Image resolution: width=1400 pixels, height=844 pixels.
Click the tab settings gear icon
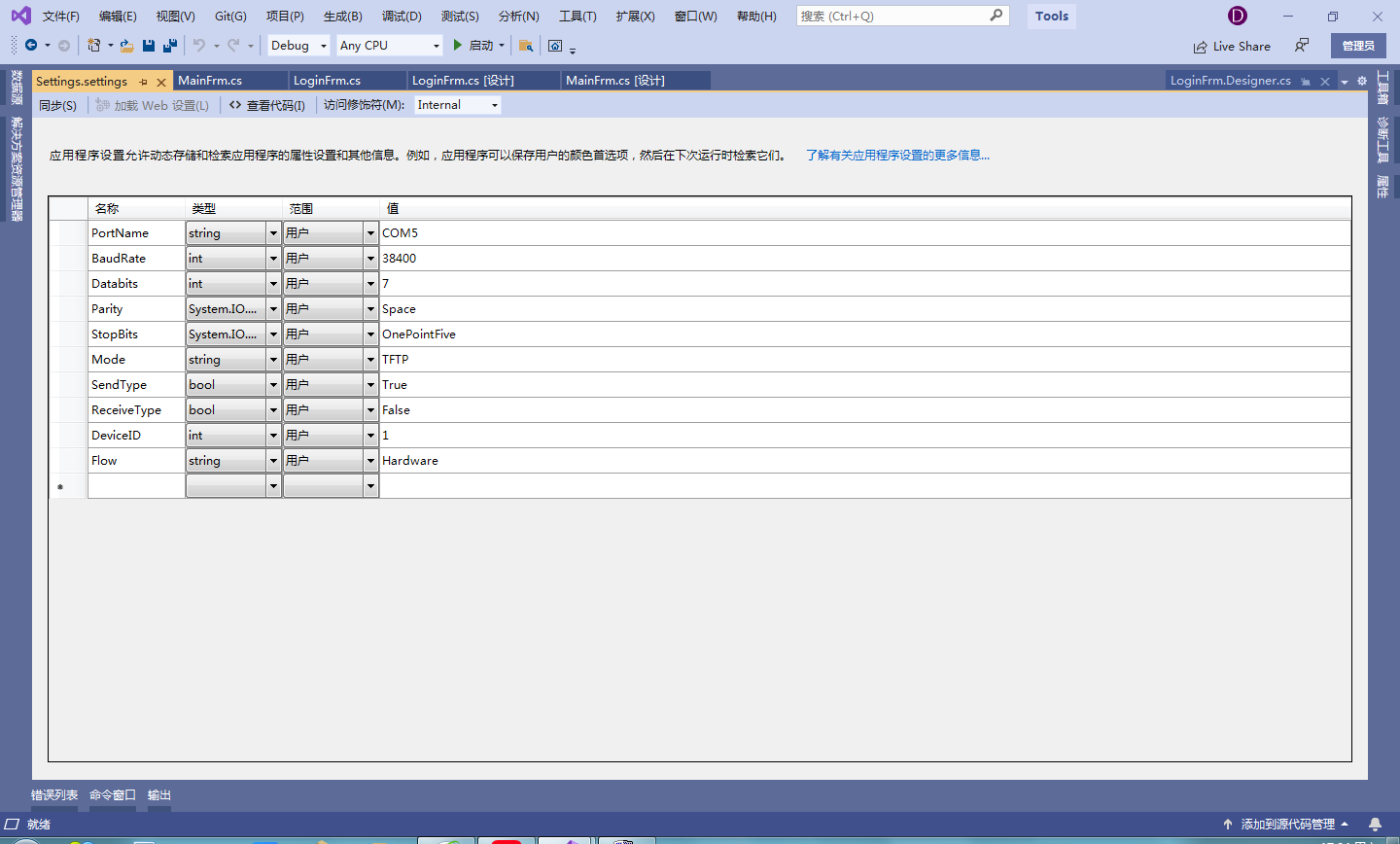[1362, 81]
